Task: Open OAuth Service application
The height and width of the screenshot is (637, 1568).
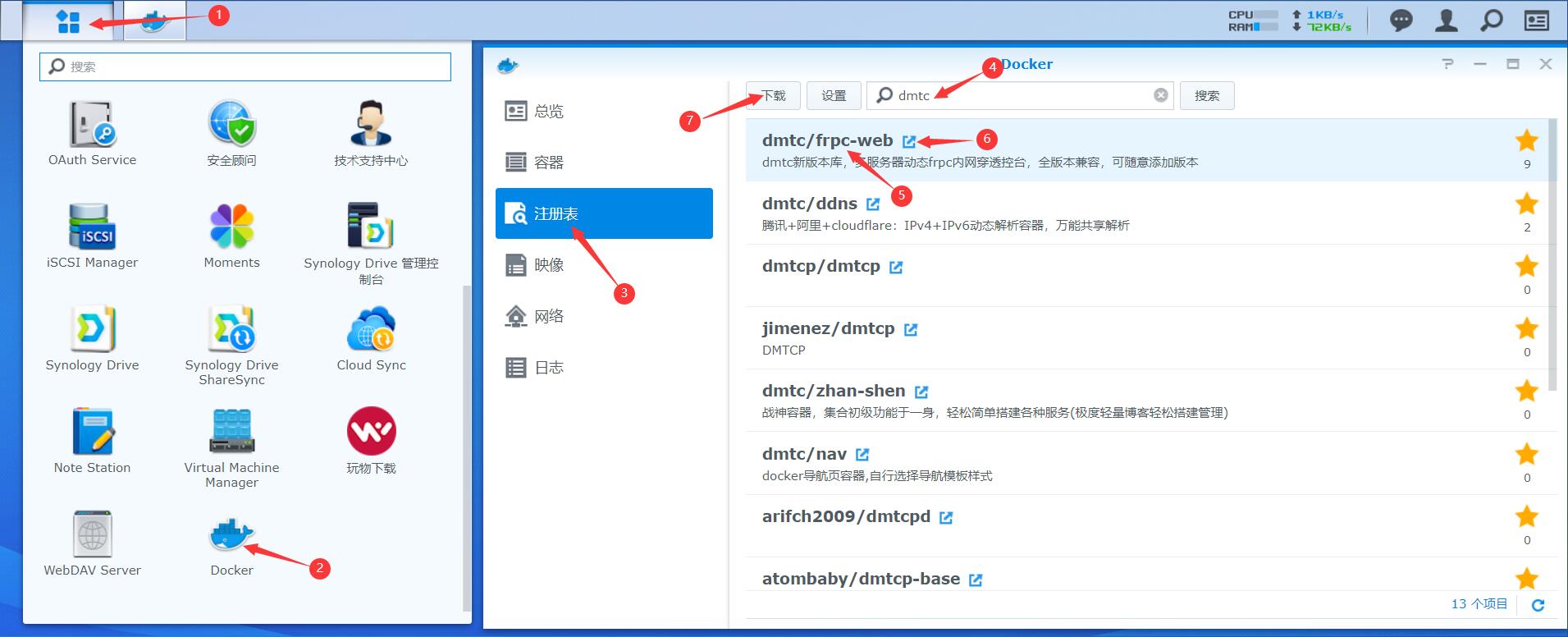Action: [92, 133]
